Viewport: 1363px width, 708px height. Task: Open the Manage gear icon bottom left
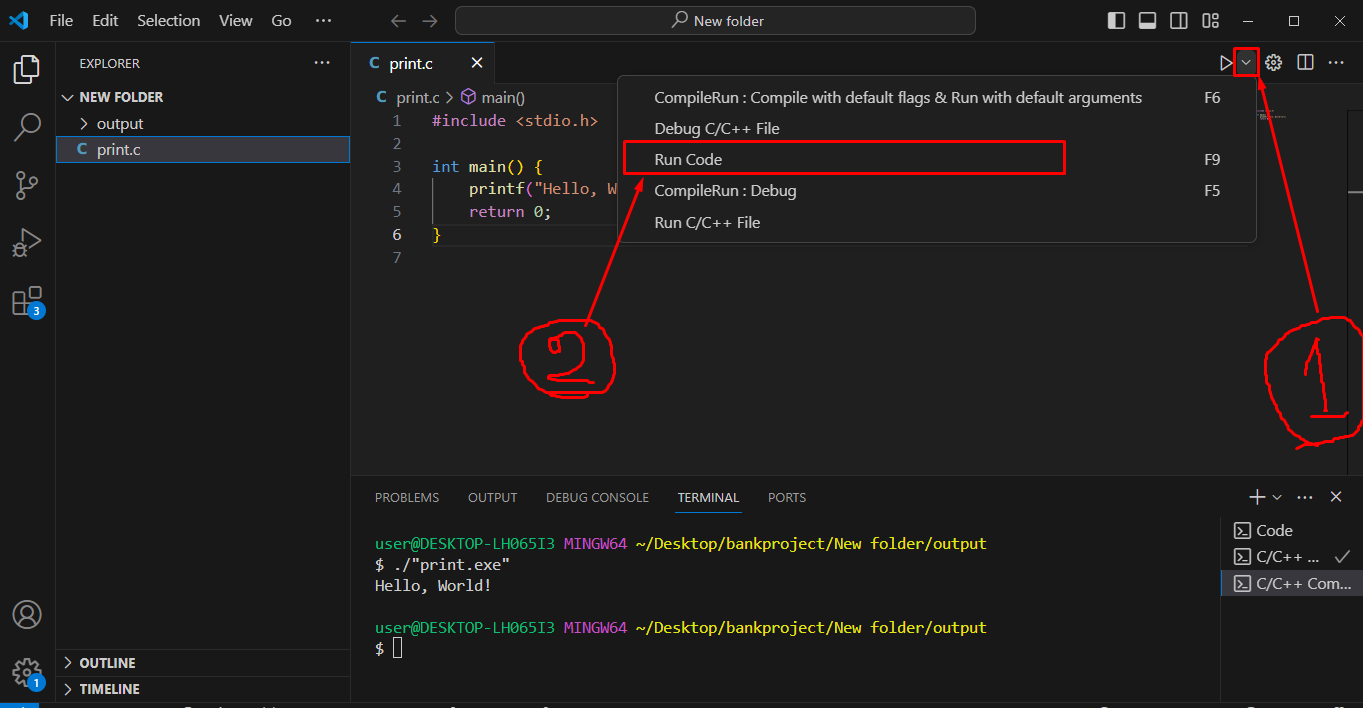[x=26, y=672]
